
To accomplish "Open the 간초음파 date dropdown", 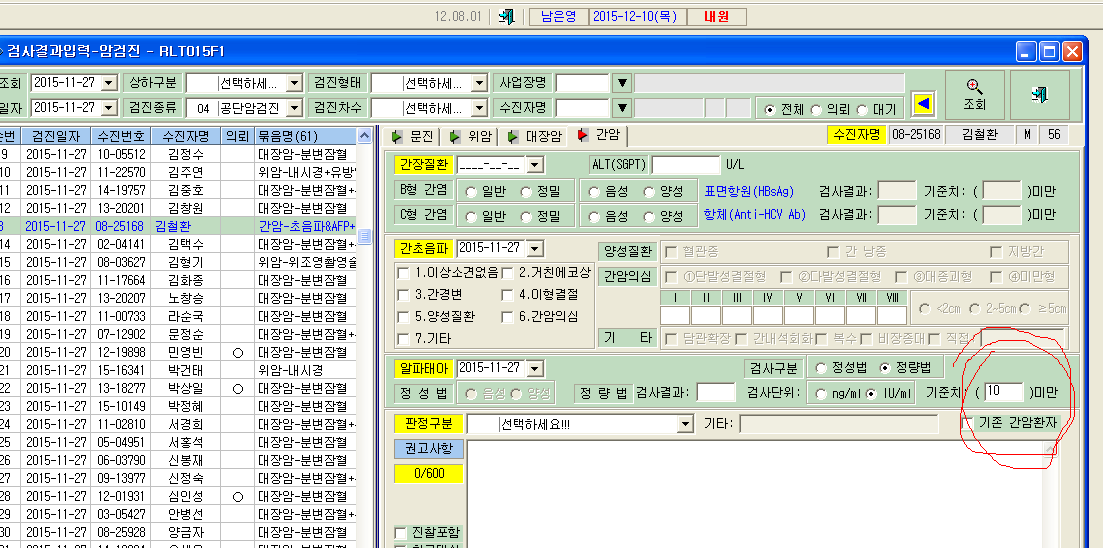I will tap(535, 248).
